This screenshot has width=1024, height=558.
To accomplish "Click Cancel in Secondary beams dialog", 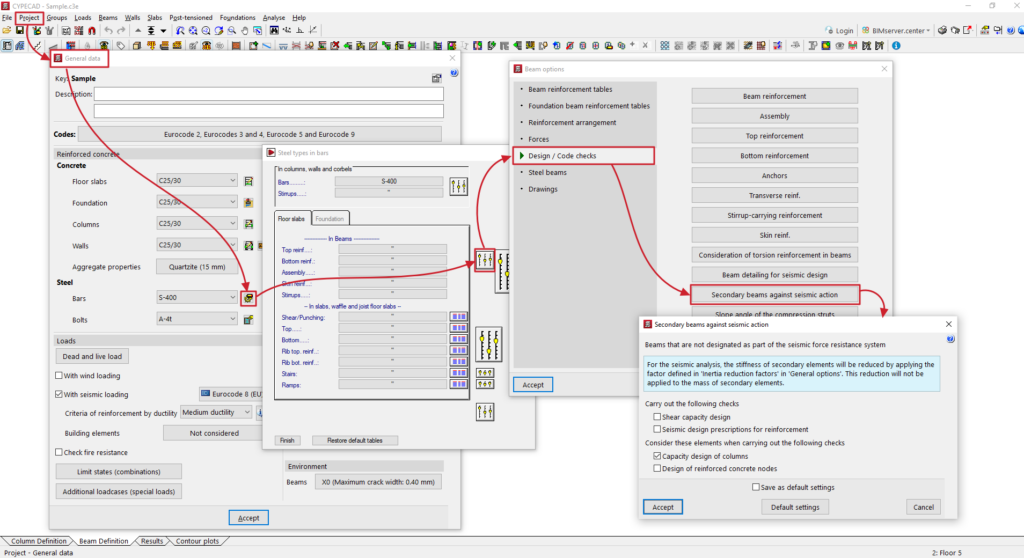I will coord(923,507).
